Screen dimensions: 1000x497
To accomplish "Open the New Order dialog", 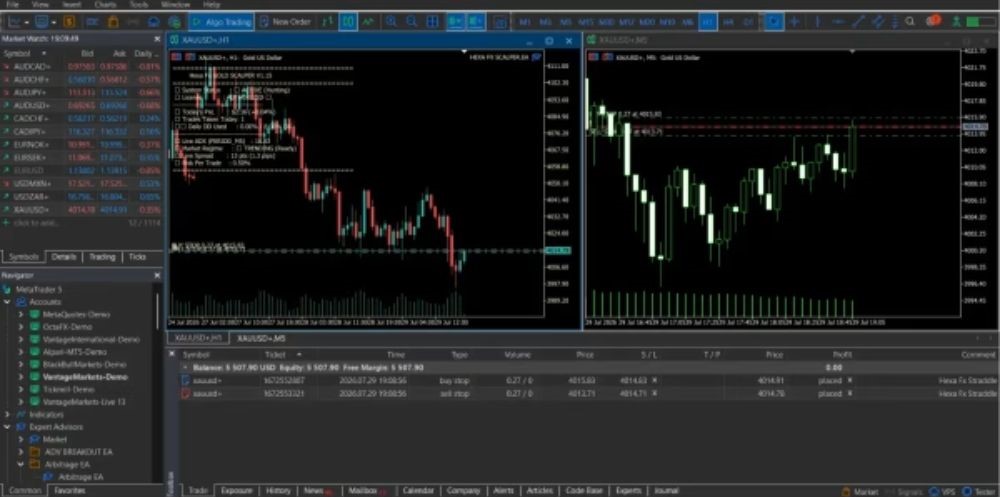I will click(x=286, y=22).
